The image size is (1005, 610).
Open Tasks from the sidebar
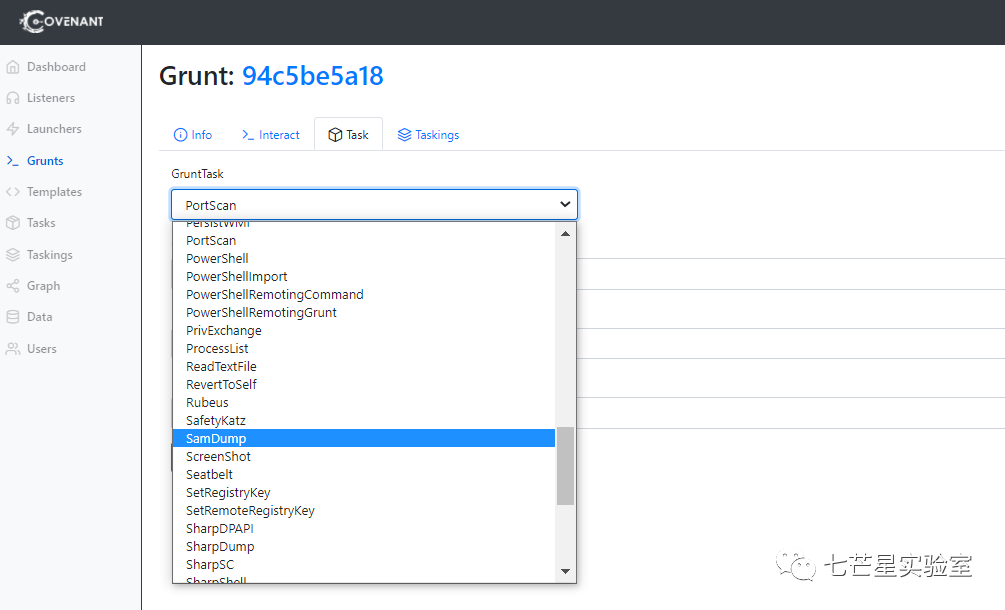coord(41,223)
